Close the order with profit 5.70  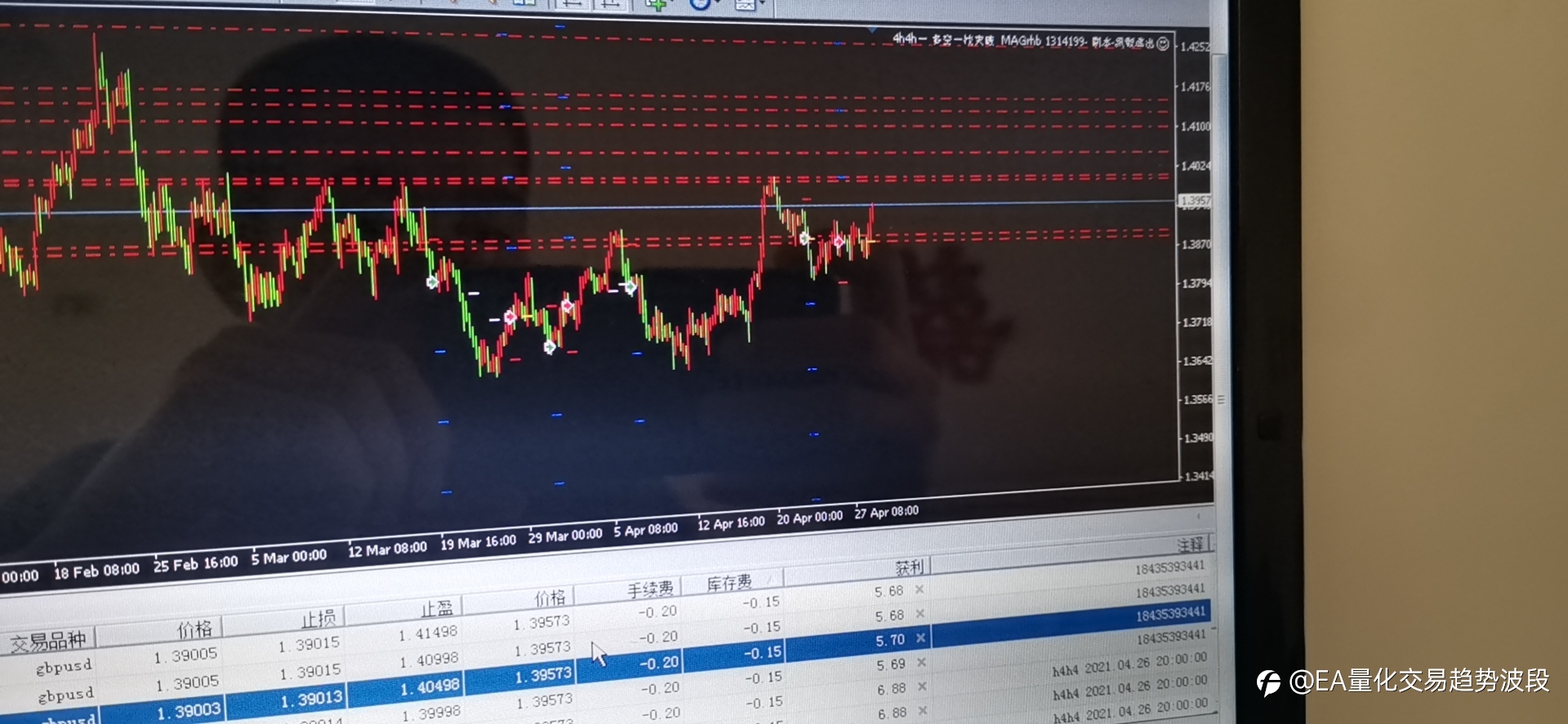point(920,638)
